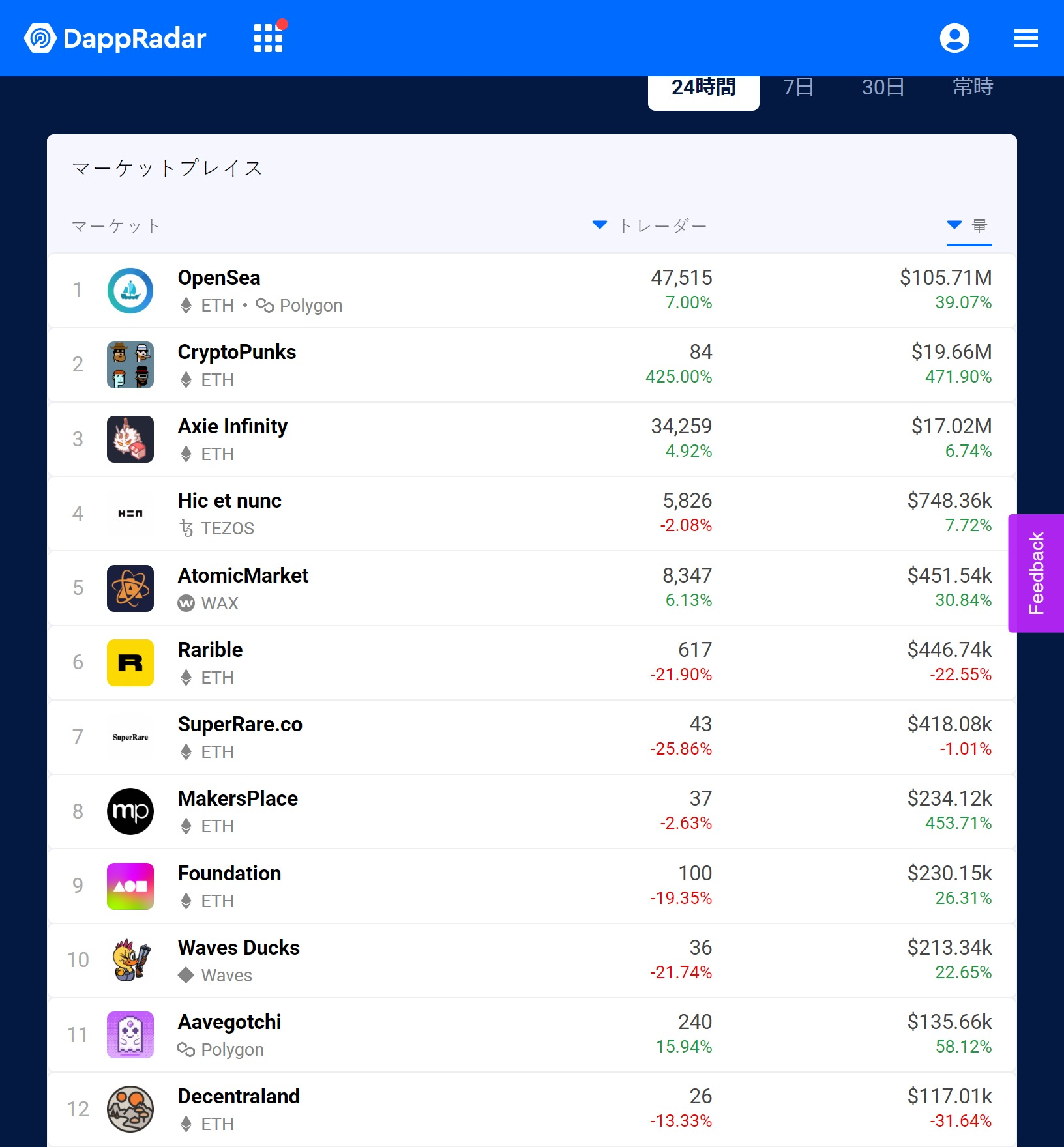Select the 24時間 time tab
The image size is (1064, 1147).
pos(703,89)
